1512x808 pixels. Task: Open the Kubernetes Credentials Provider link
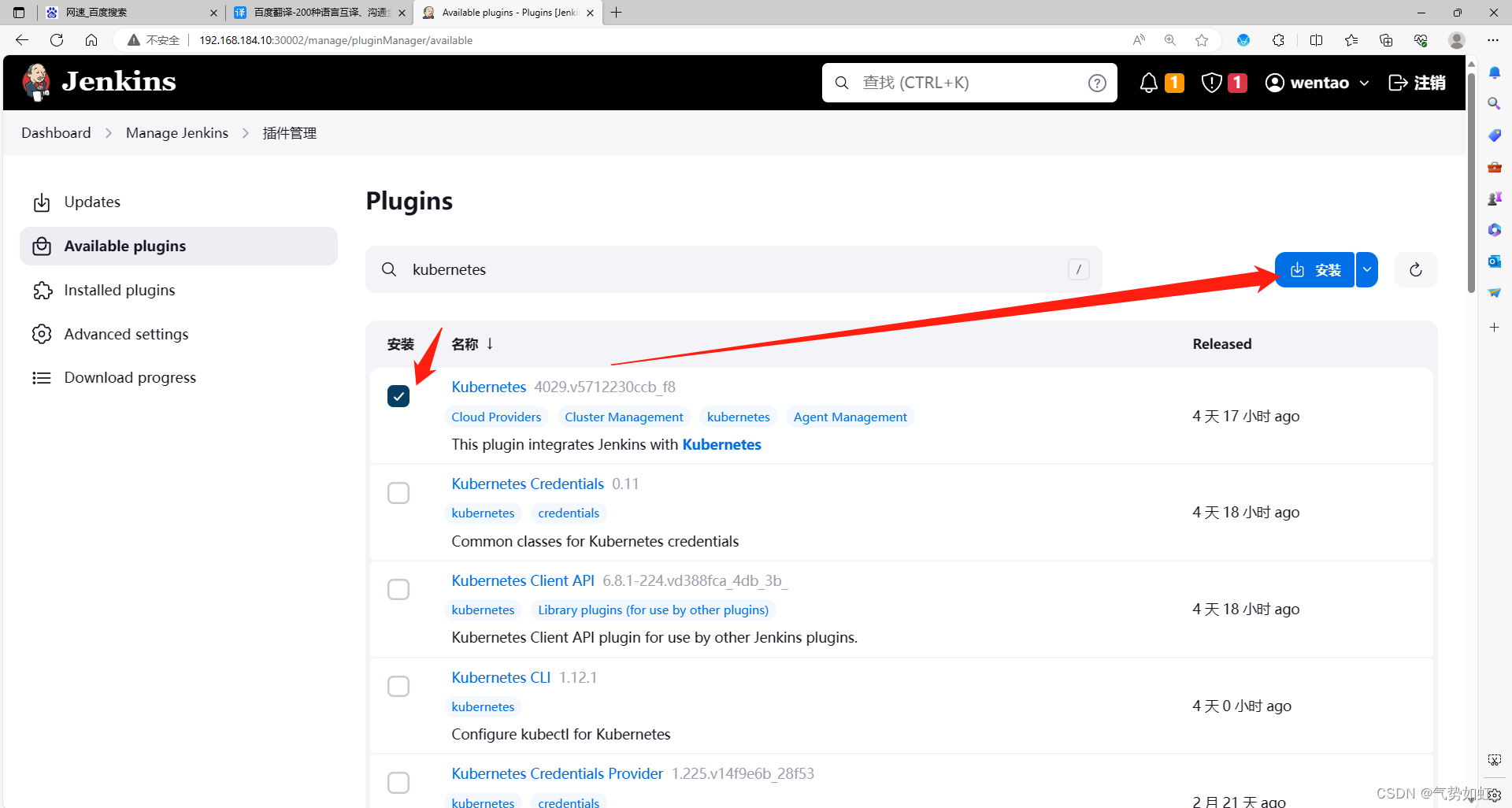(558, 773)
